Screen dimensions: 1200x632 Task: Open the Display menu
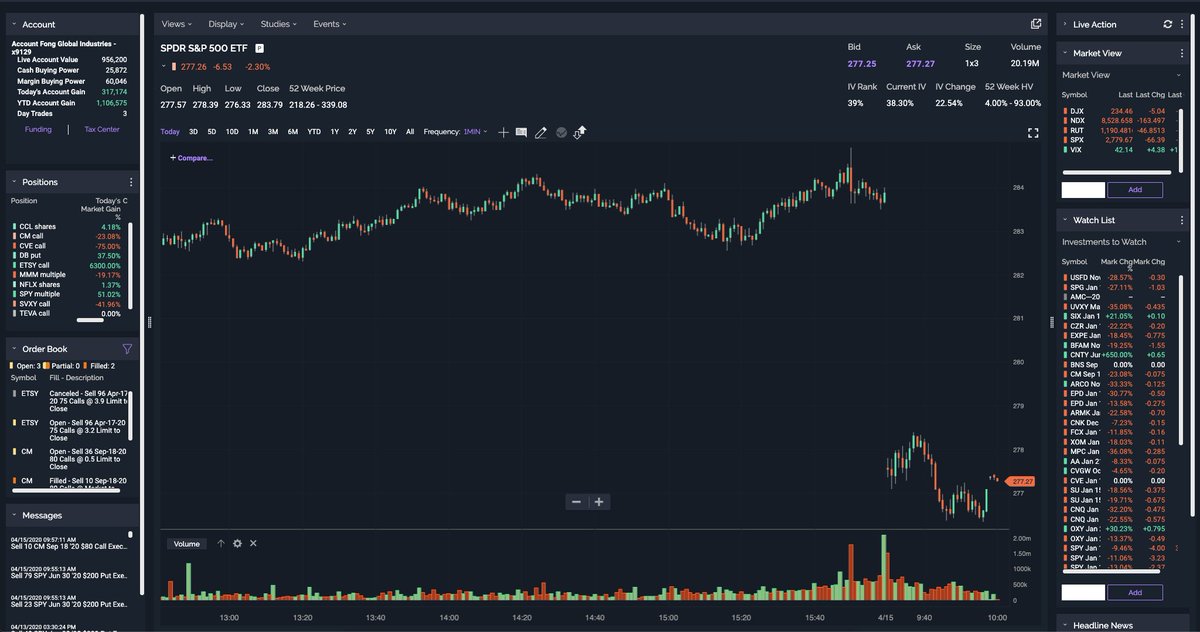(227, 24)
